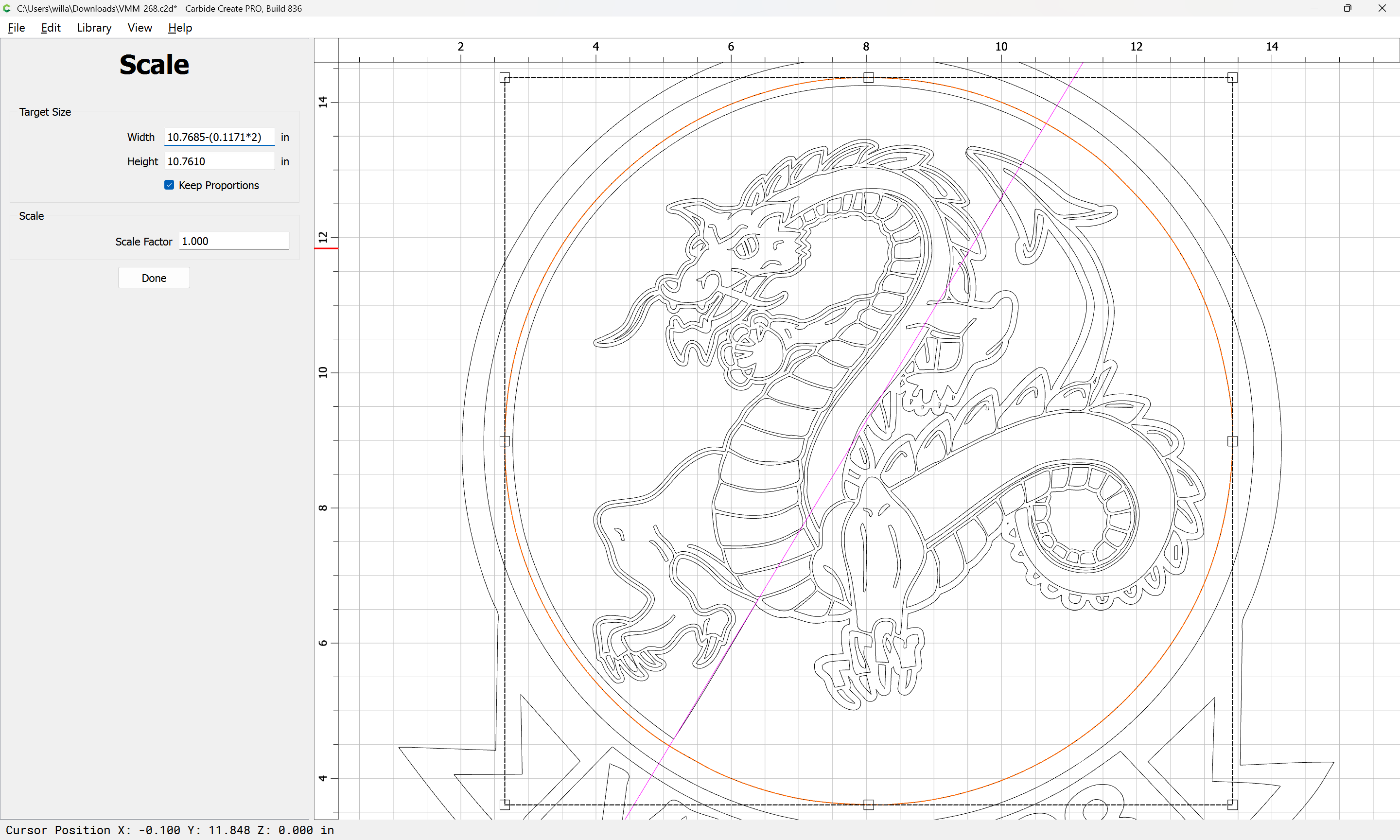Click the top-center selection handle
Screen dimensions: 1400x840
click(869, 78)
